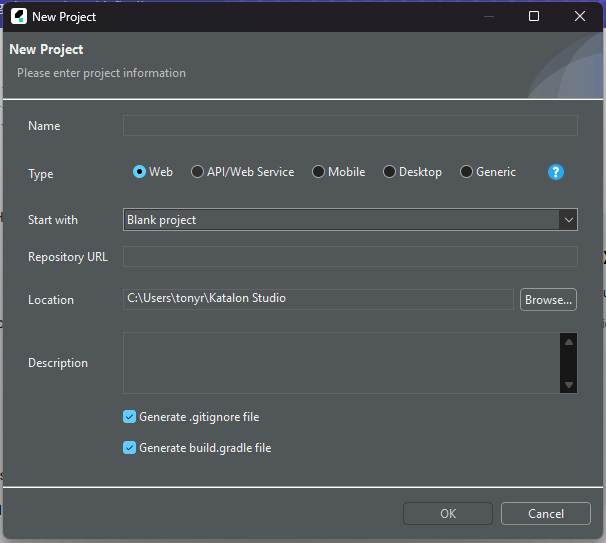
Task: Select the Web project type
Action: coord(140,172)
